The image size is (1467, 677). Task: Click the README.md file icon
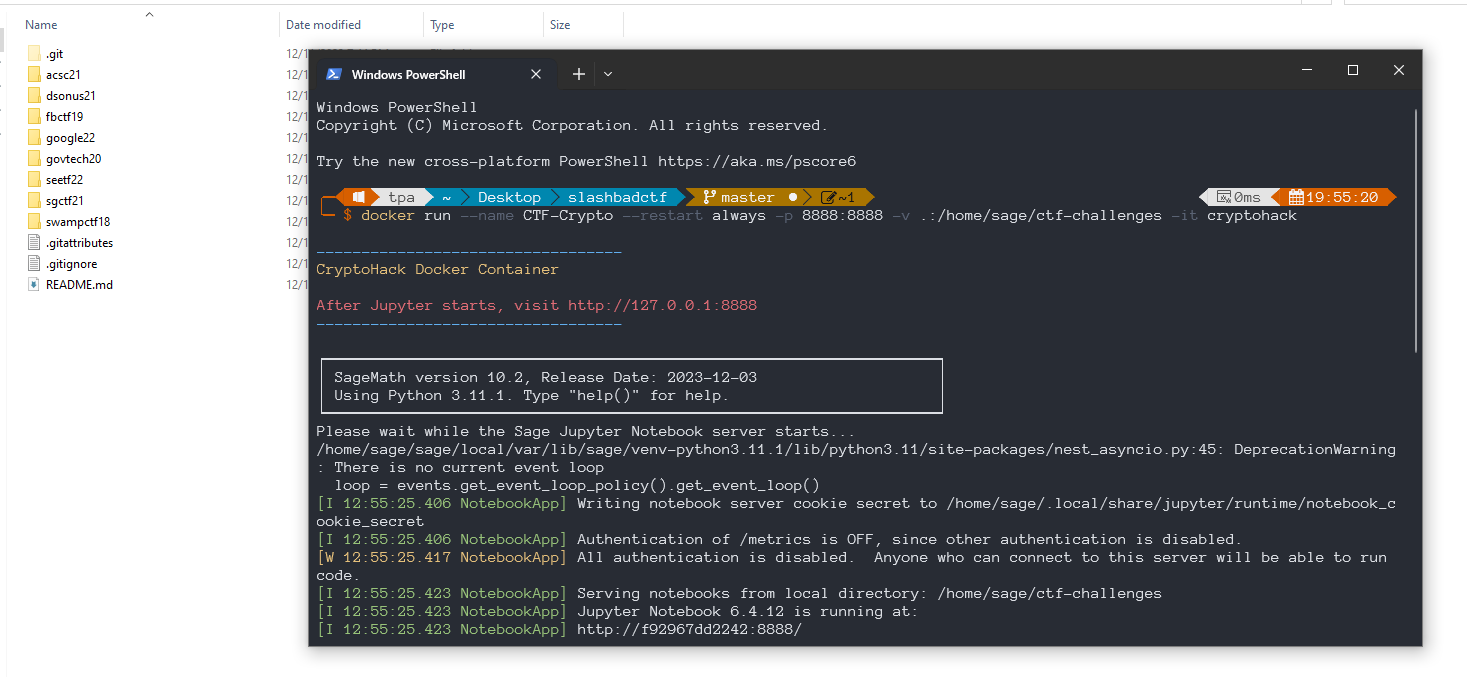click(35, 285)
